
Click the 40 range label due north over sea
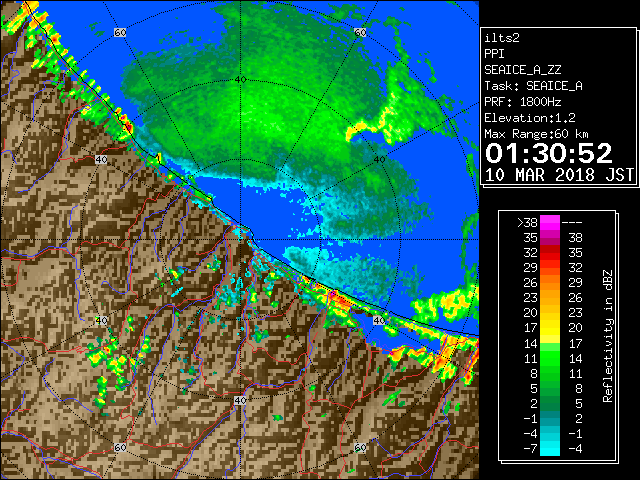(x=240, y=80)
